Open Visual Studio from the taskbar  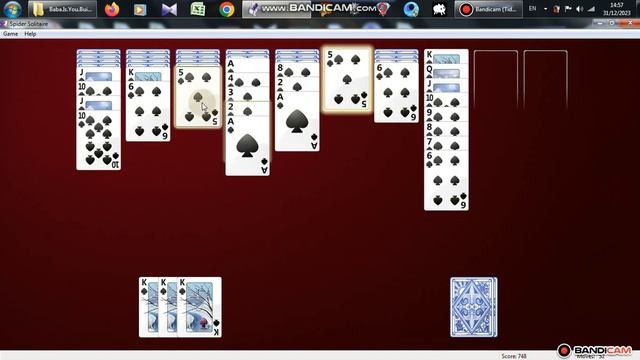pos(169,9)
